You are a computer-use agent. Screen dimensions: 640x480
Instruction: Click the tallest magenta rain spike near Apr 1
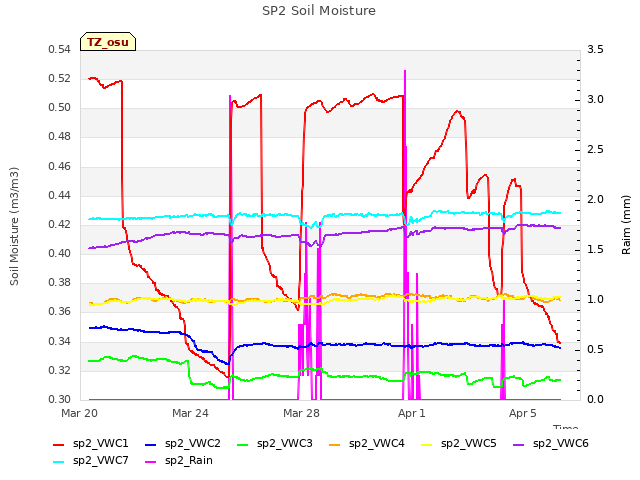[405, 235]
